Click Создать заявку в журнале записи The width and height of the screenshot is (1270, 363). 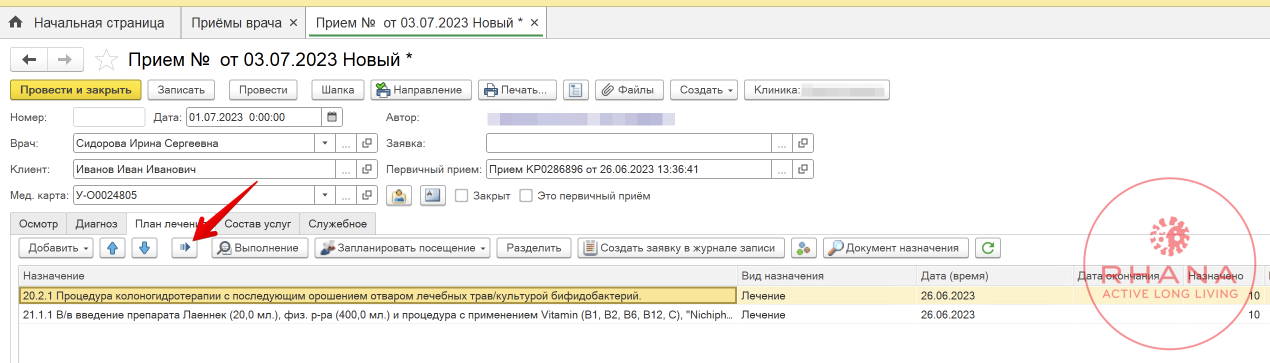(680, 247)
